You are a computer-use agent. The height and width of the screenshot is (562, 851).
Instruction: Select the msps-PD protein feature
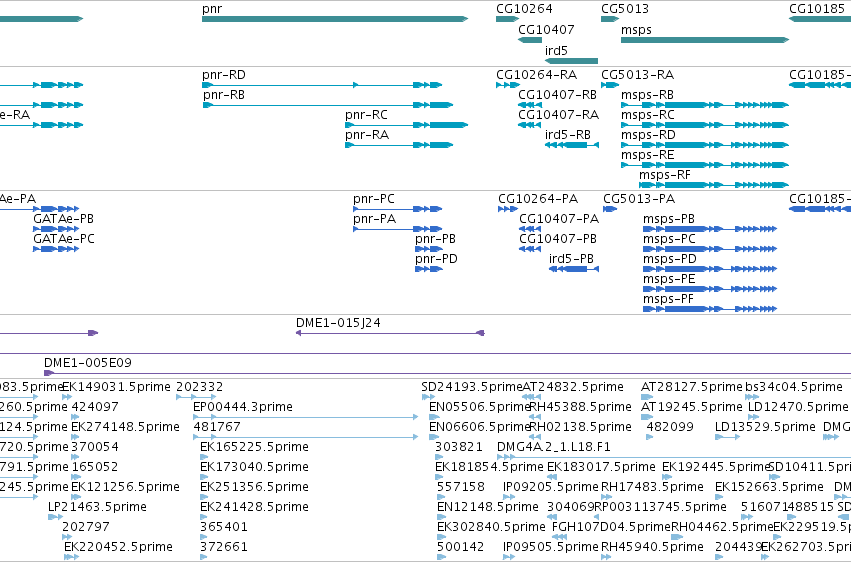click(x=710, y=269)
